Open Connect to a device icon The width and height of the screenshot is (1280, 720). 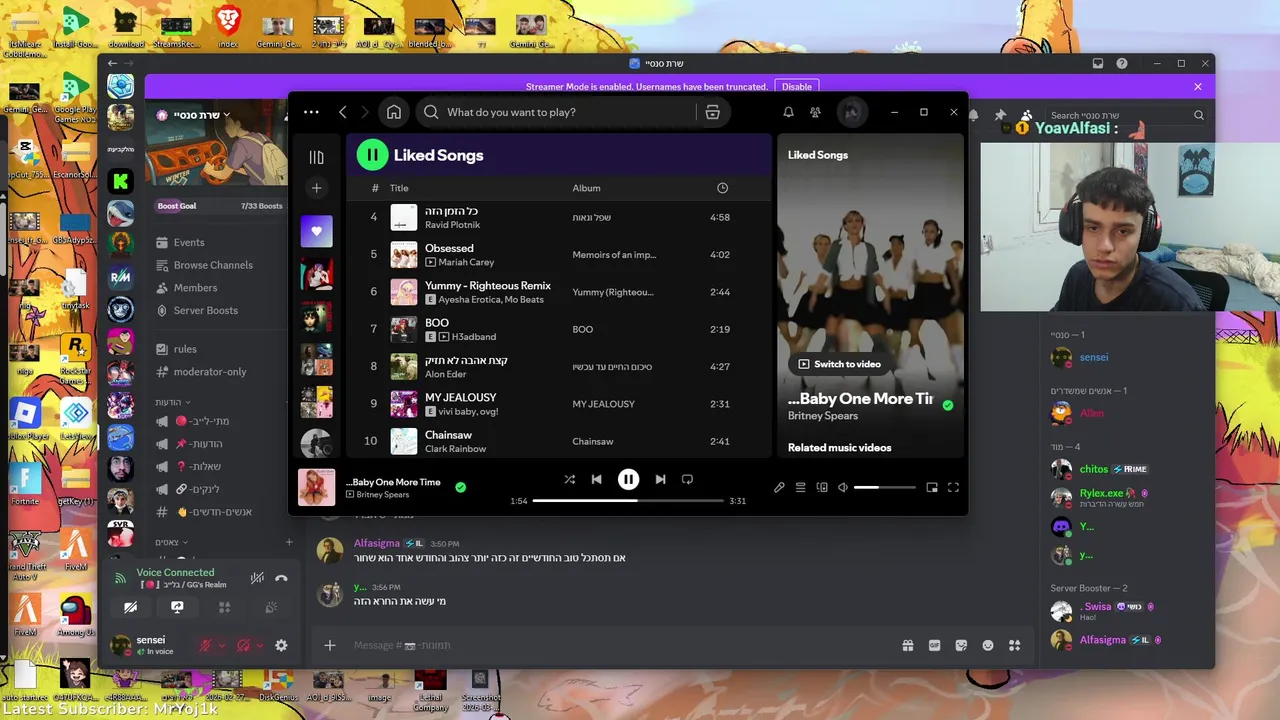tap(822, 487)
